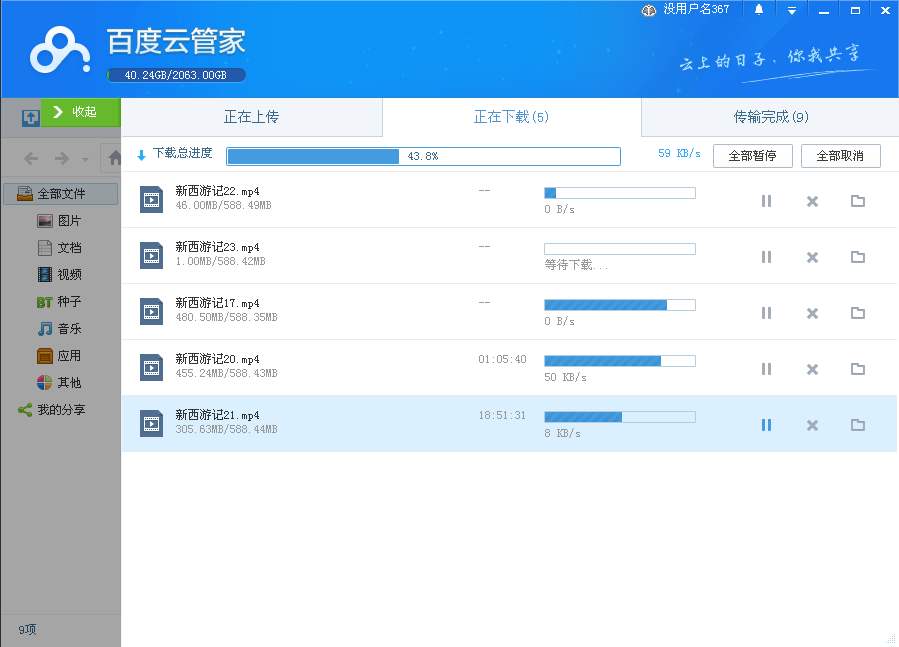Click the home icon in navigation bar
The width and height of the screenshot is (899, 647).
tap(114, 158)
